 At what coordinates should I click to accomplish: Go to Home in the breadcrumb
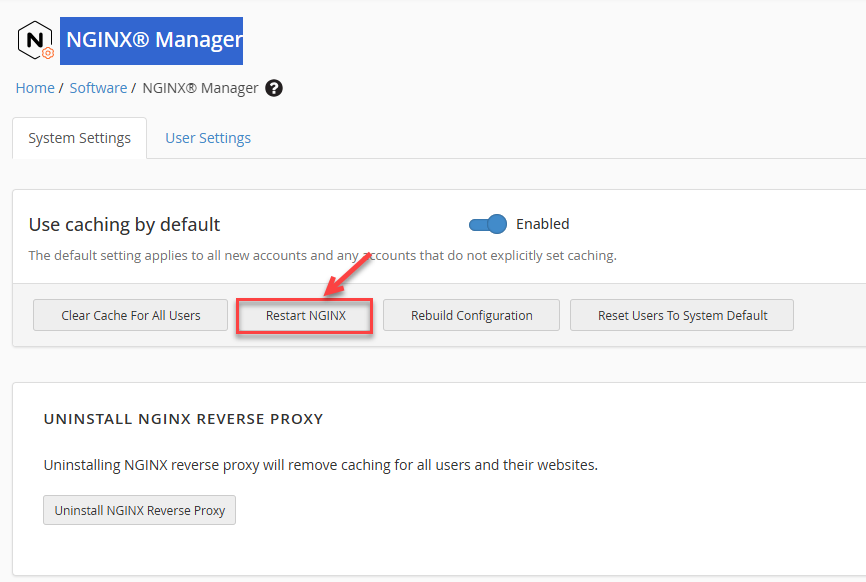click(x=35, y=88)
